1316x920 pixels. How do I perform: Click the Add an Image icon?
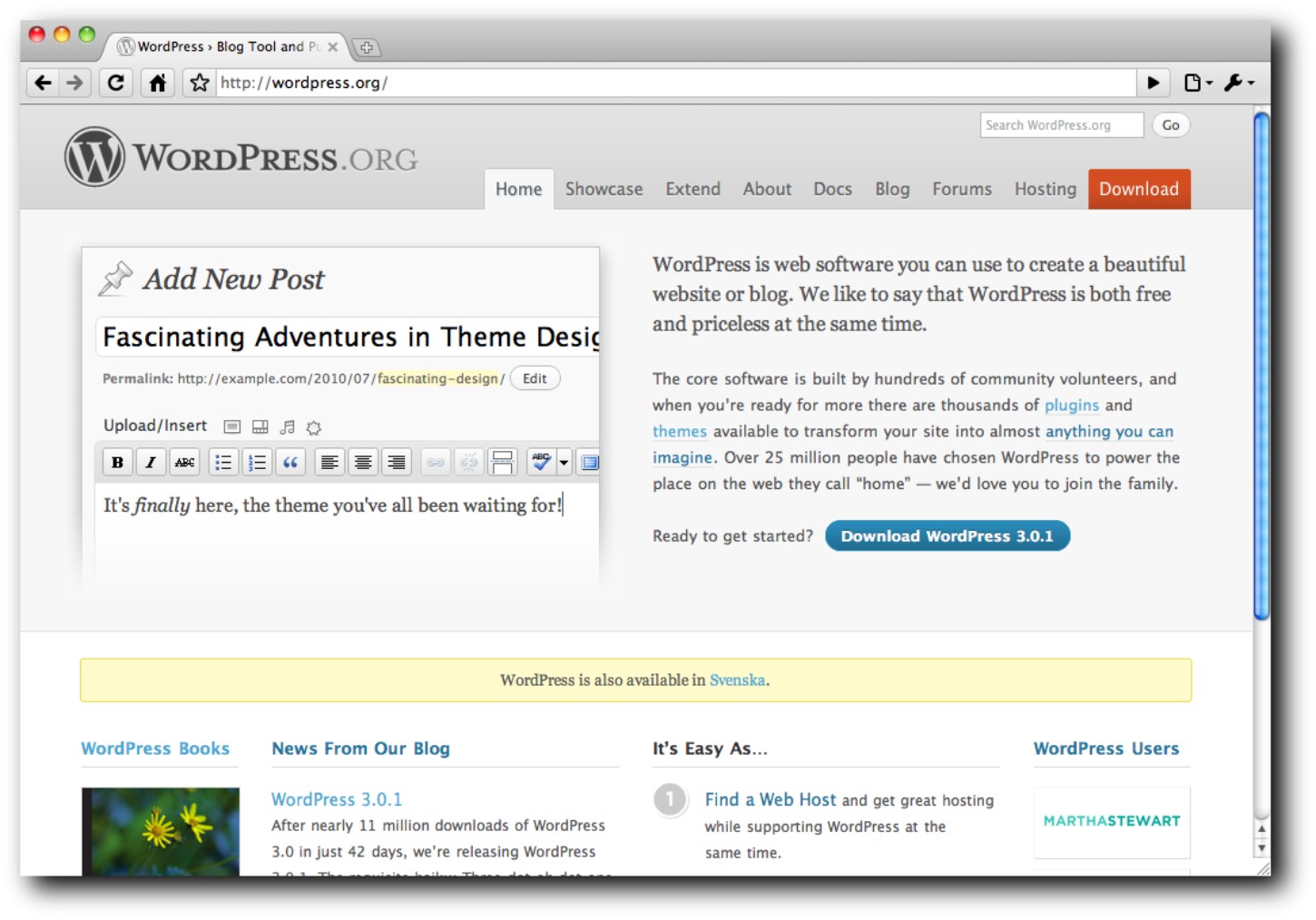(x=232, y=426)
